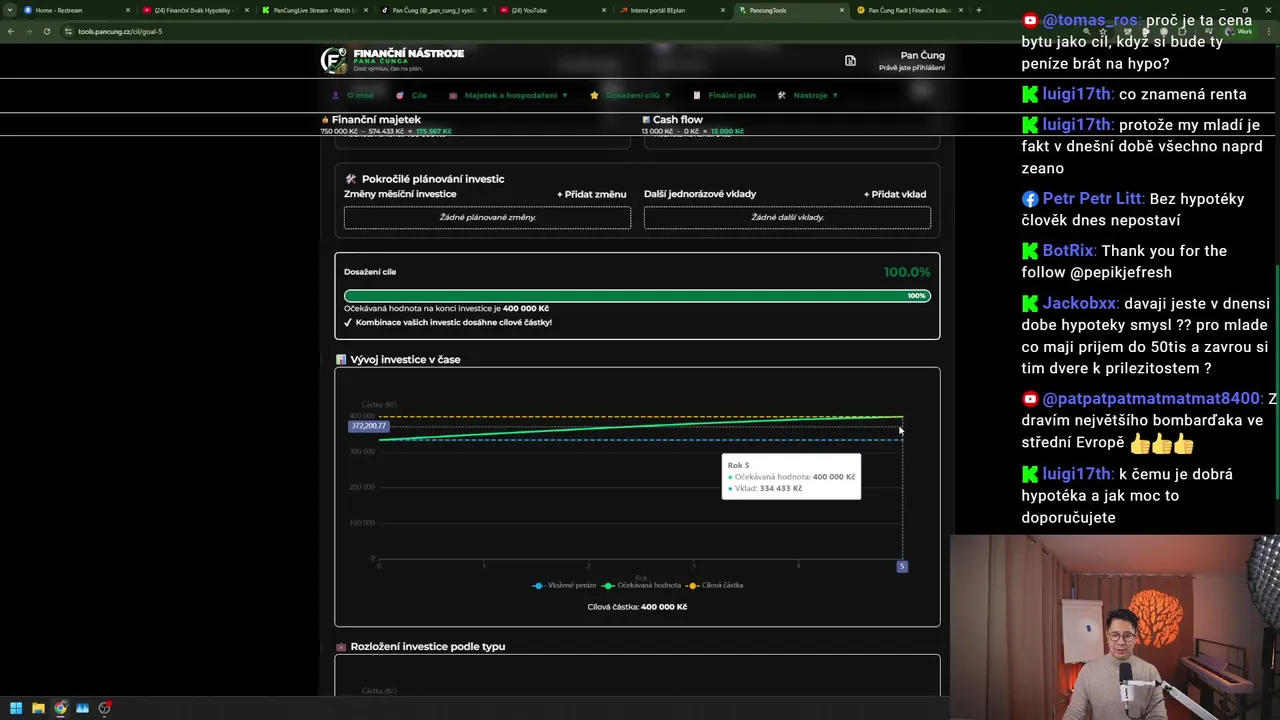Switch to Home - Restream tab
This screenshot has width=1280, height=720.
point(75,10)
